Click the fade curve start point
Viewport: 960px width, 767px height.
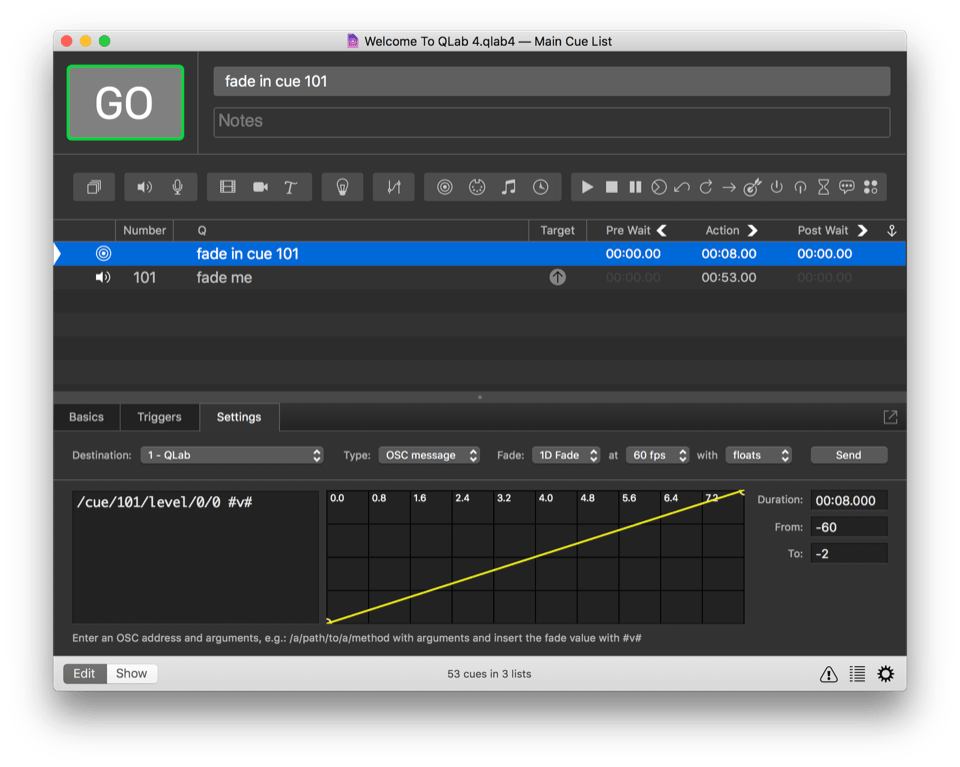point(329,621)
